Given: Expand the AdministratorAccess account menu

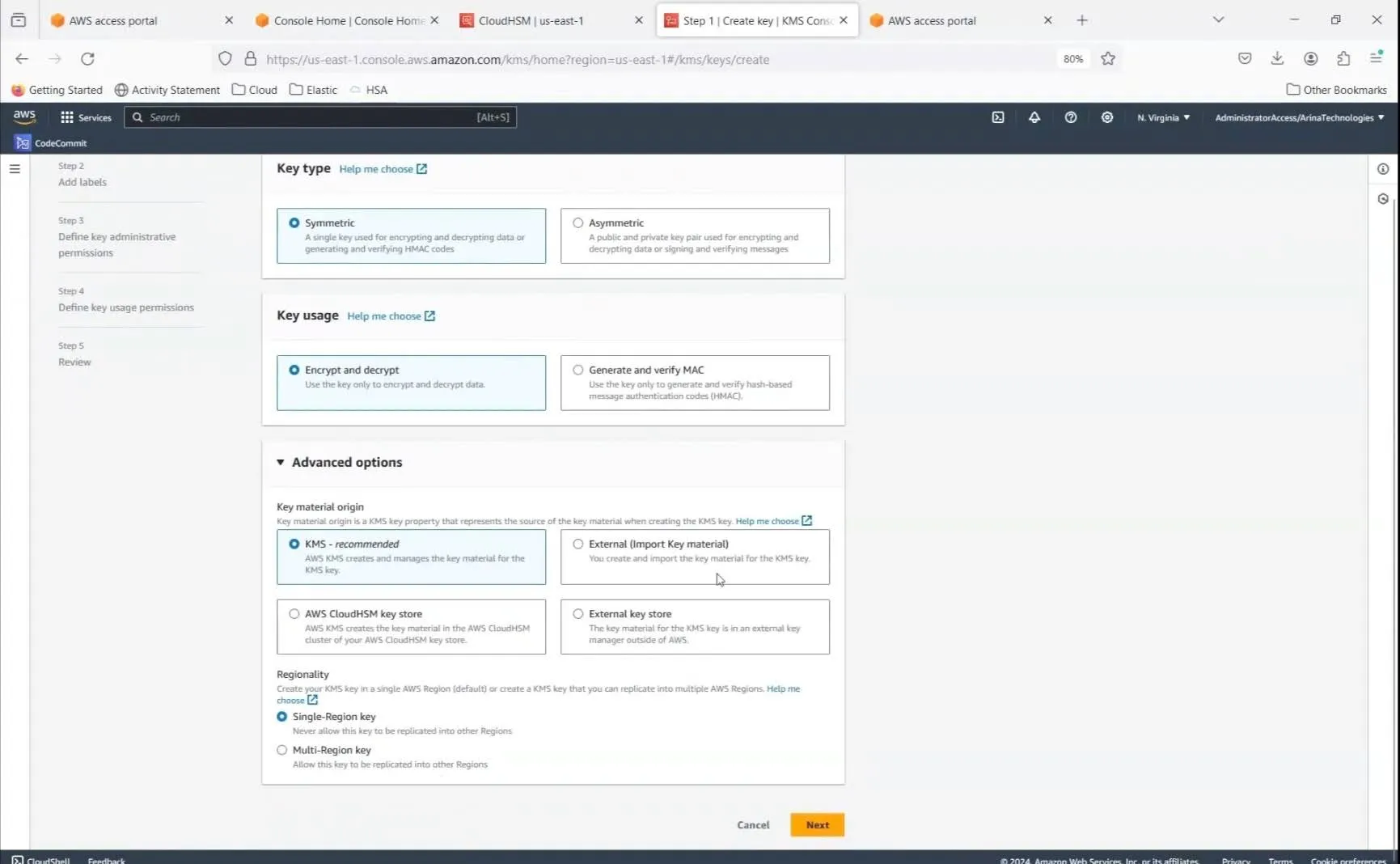Looking at the screenshot, I should point(1299,117).
